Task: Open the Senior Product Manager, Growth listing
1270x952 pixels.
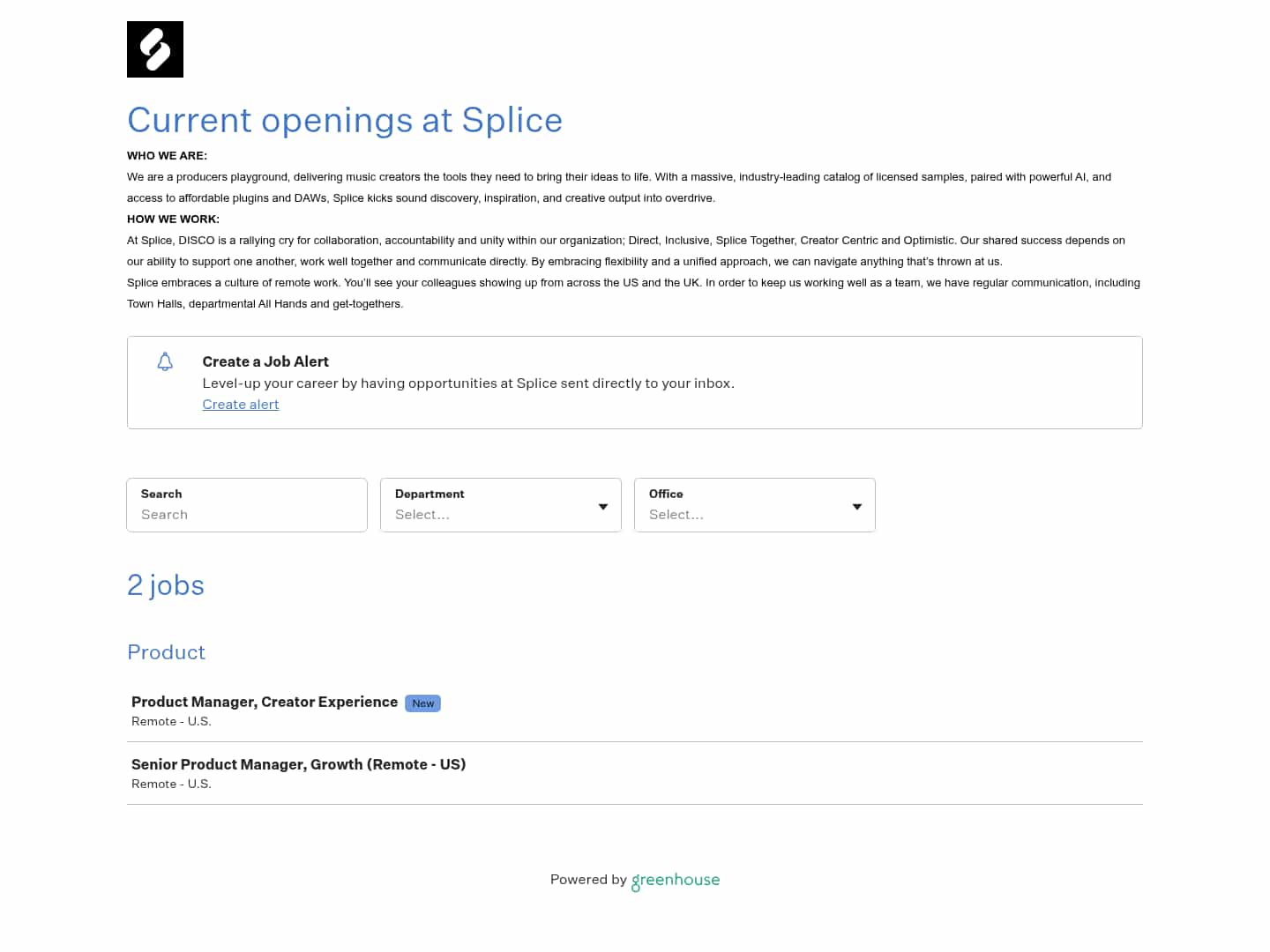Action: [x=298, y=764]
